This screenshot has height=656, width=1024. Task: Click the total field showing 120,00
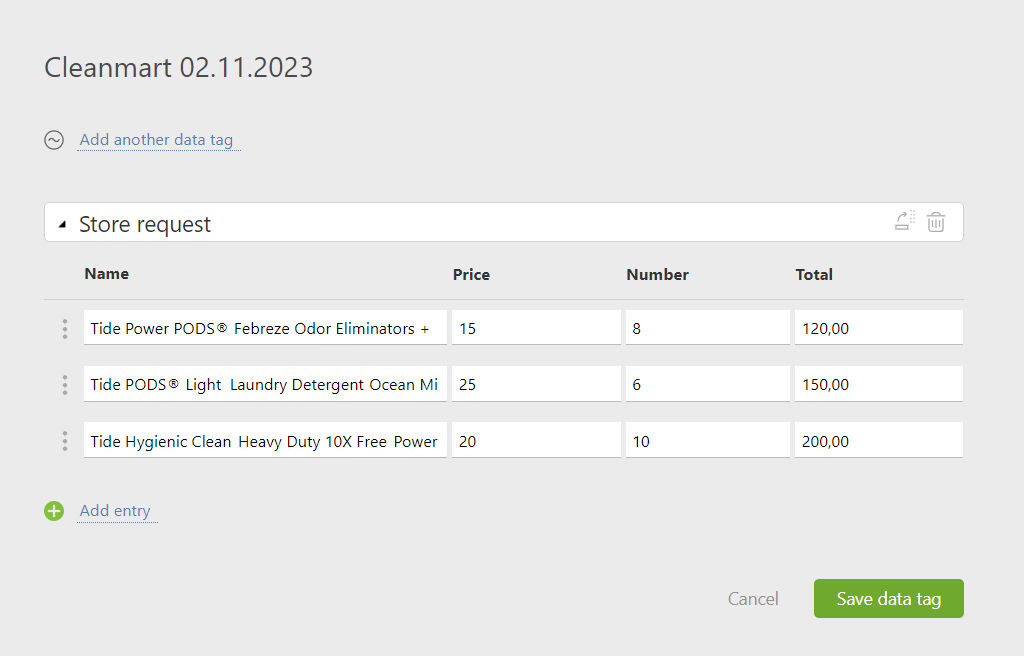coord(879,327)
